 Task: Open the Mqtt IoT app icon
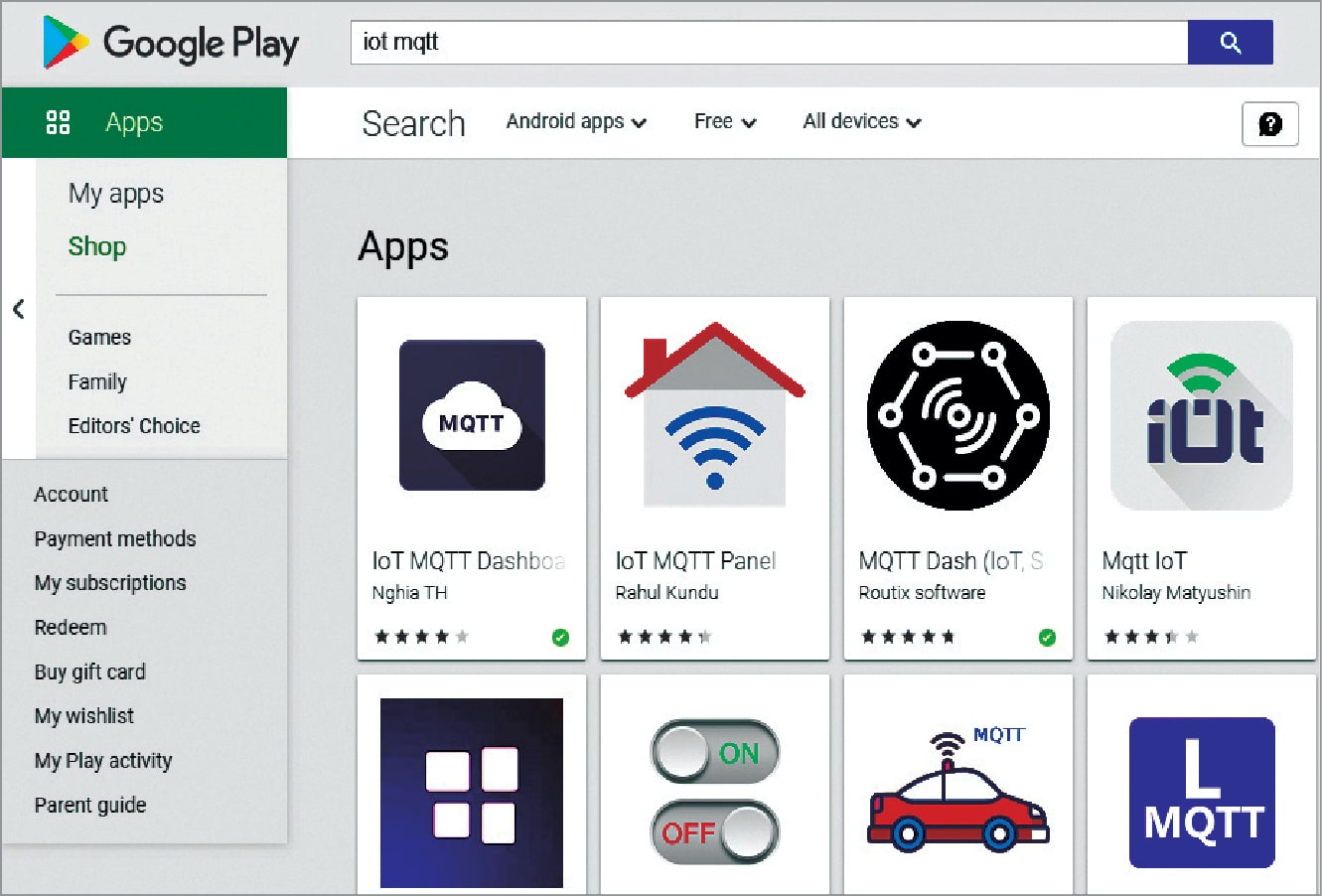pyautogui.click(x=1201, y=415)
